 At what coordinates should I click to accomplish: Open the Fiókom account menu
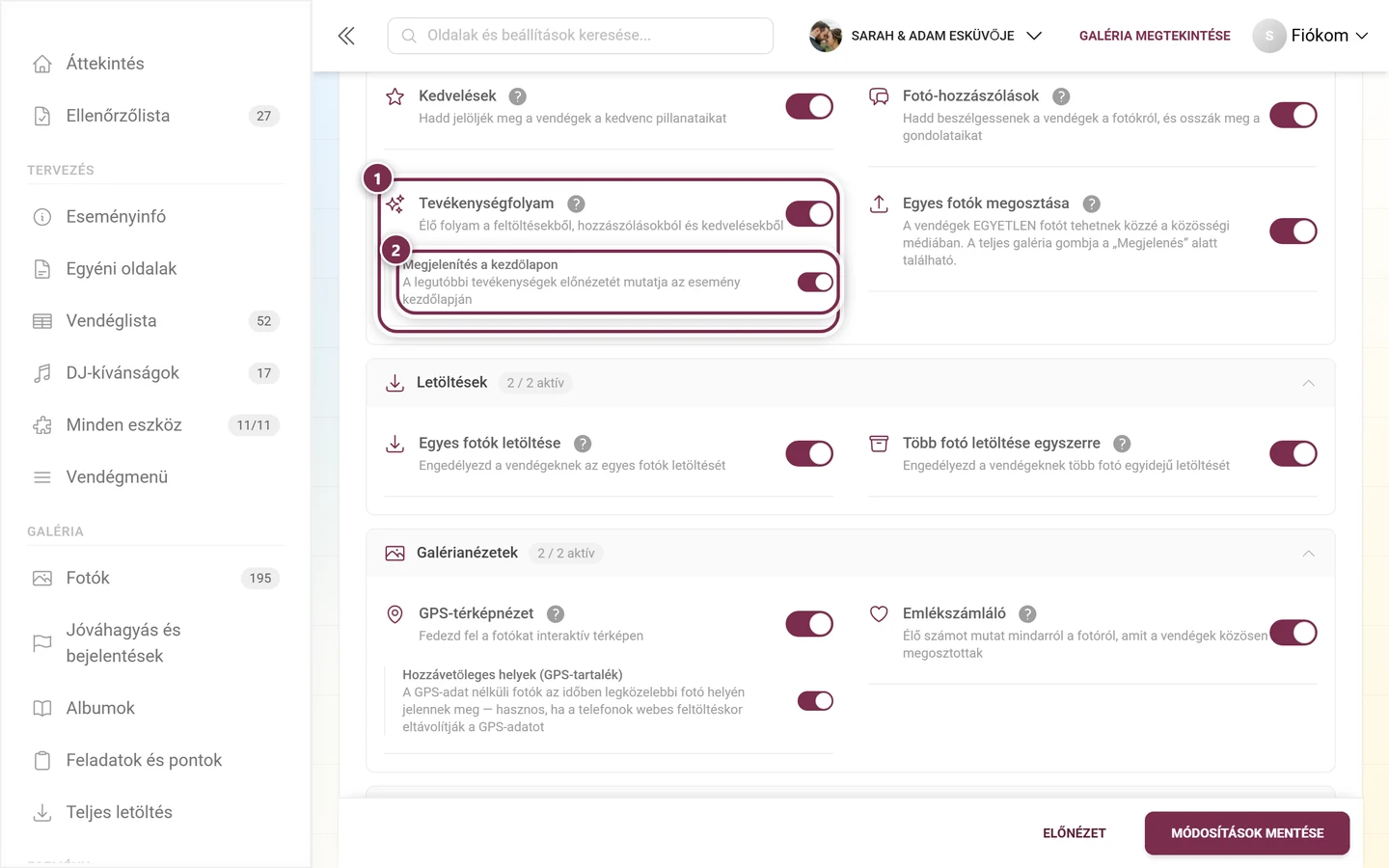[1311, 36]
